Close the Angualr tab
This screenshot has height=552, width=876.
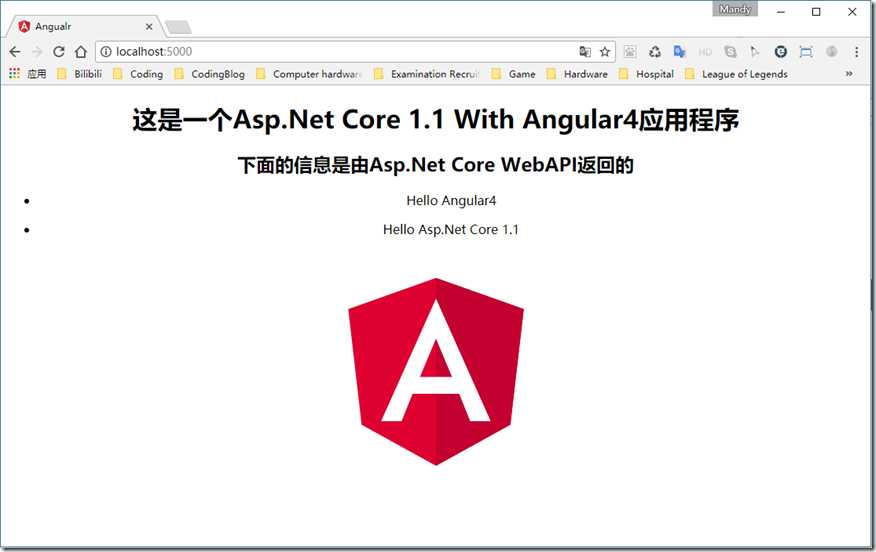point(149,26)
